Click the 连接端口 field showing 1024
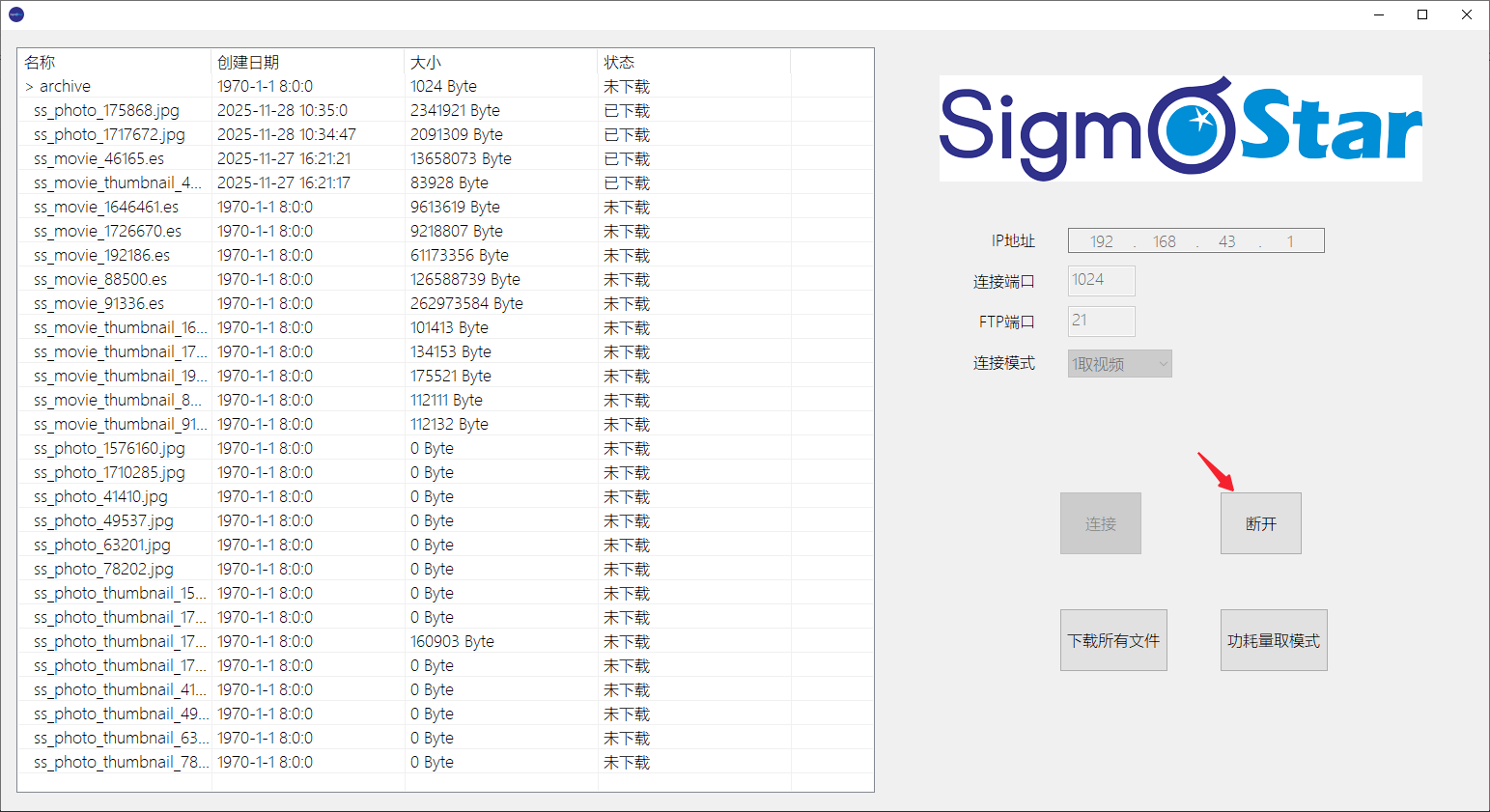 tap(1101, 280)
